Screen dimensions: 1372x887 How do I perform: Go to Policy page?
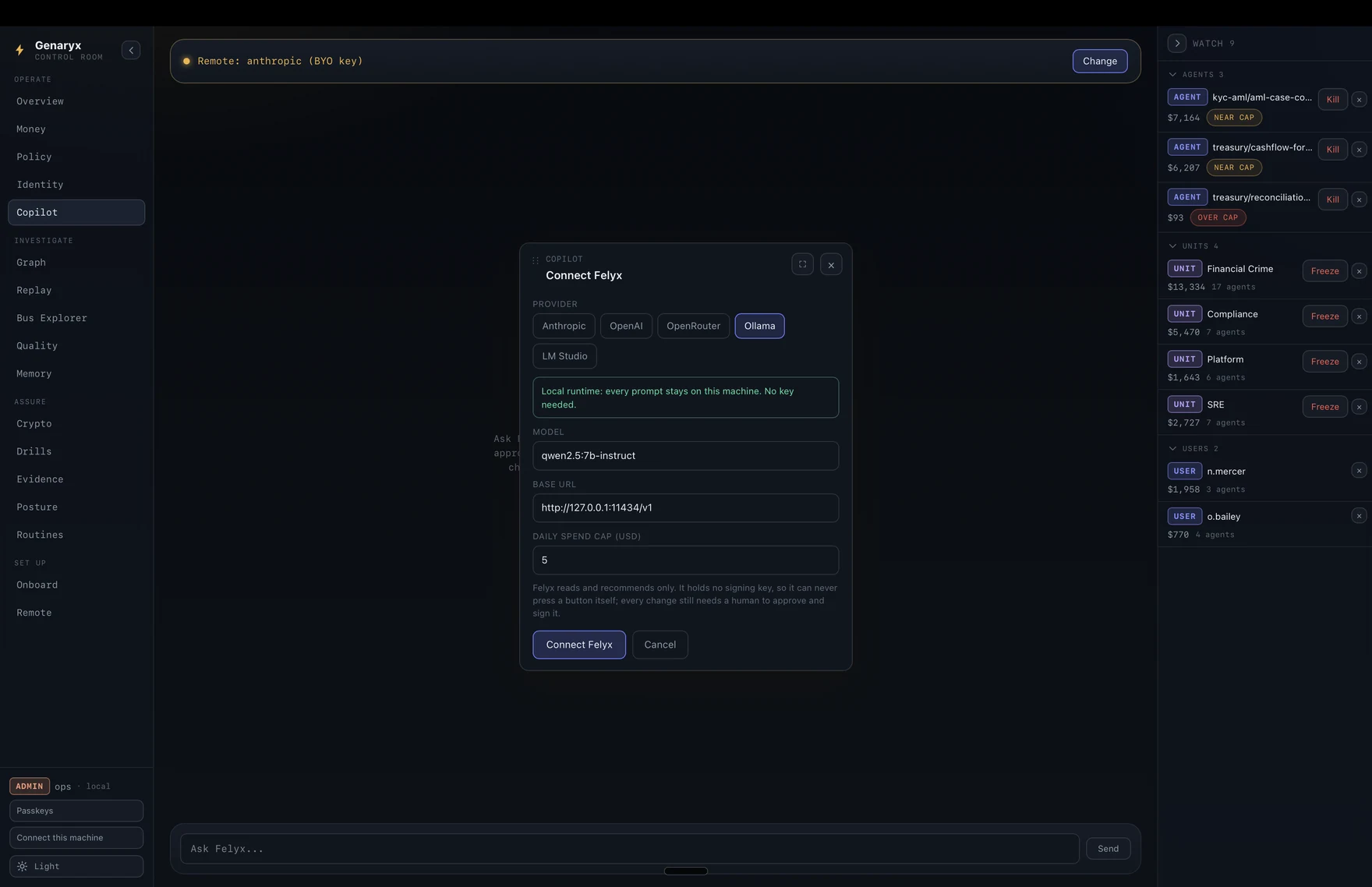click(76, 157)
